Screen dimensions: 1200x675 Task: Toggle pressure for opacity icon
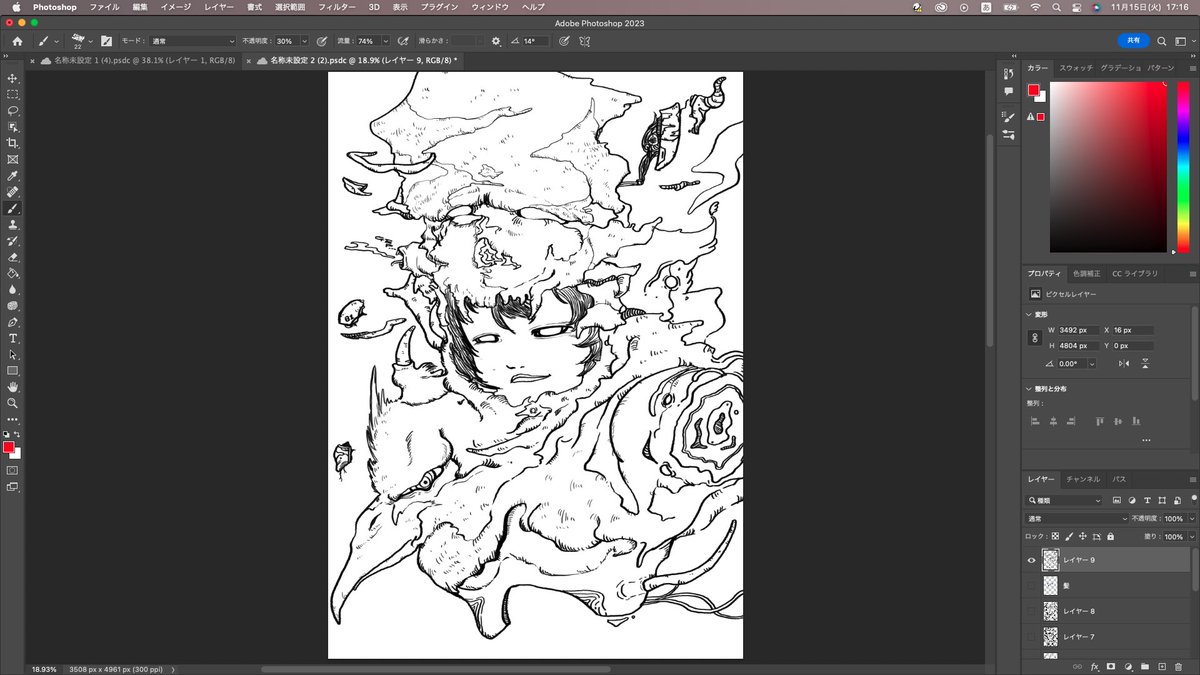click(321, 41)
